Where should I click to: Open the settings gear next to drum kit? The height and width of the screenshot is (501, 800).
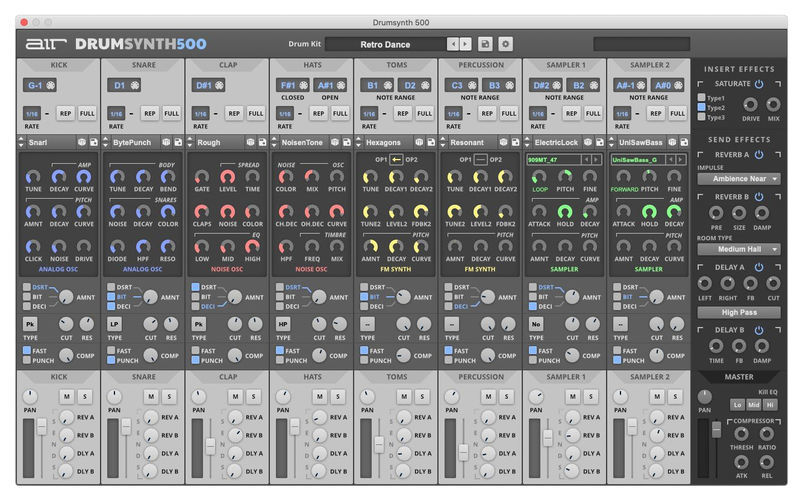(x=505, y=44)
